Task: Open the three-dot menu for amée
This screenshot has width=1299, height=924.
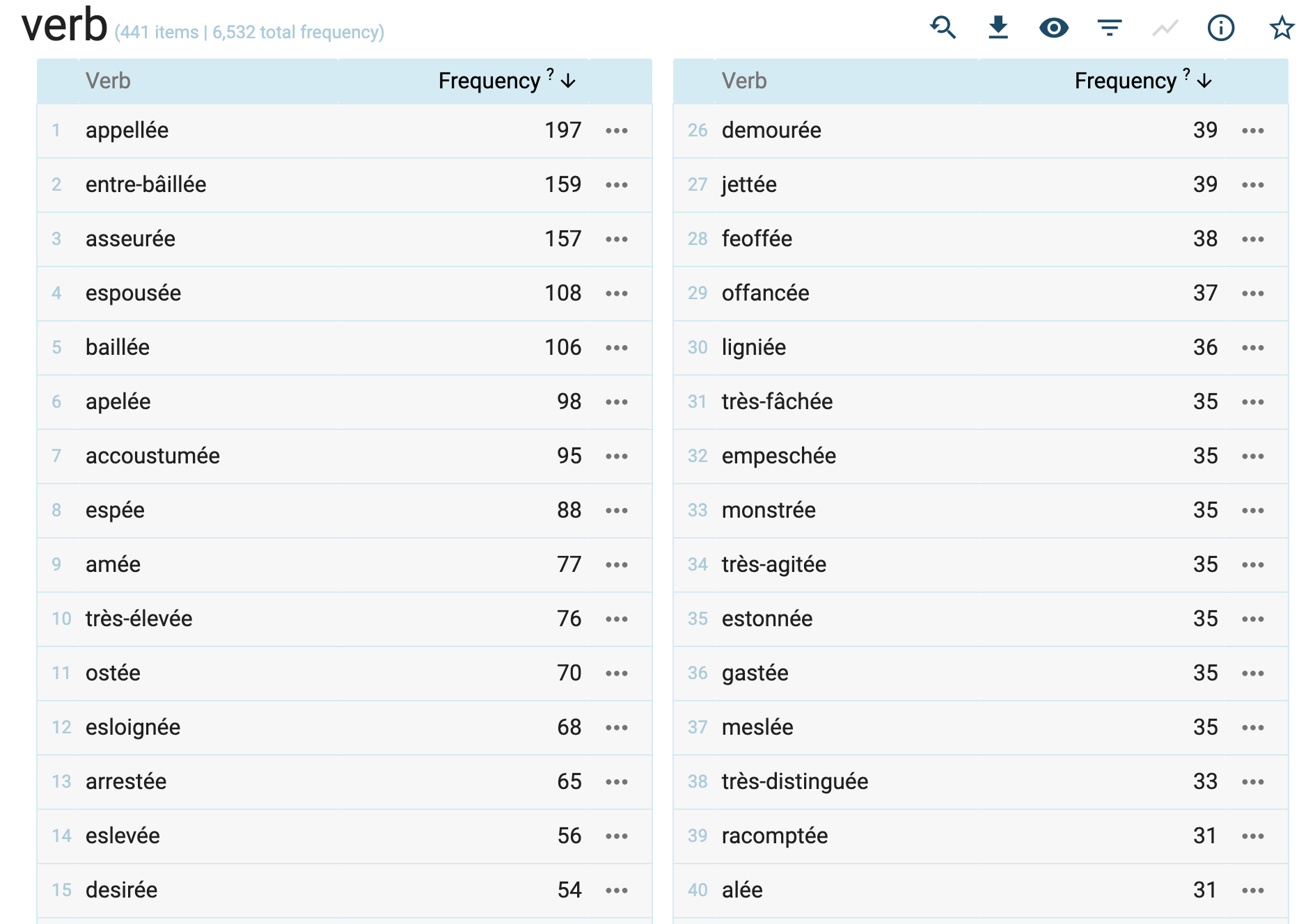Action: 617,565
